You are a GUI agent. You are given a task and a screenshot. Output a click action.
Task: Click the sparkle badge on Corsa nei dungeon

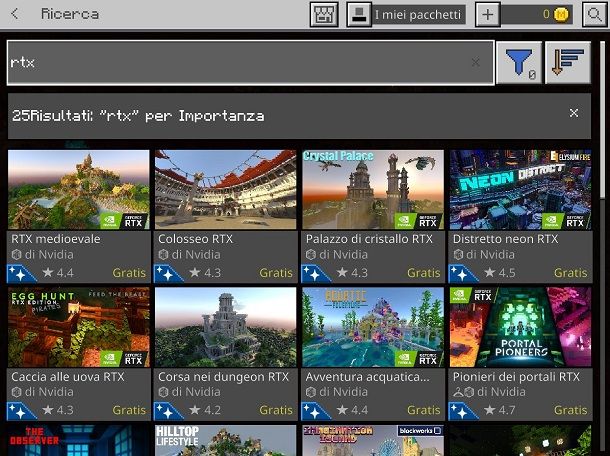pos(167,411)
